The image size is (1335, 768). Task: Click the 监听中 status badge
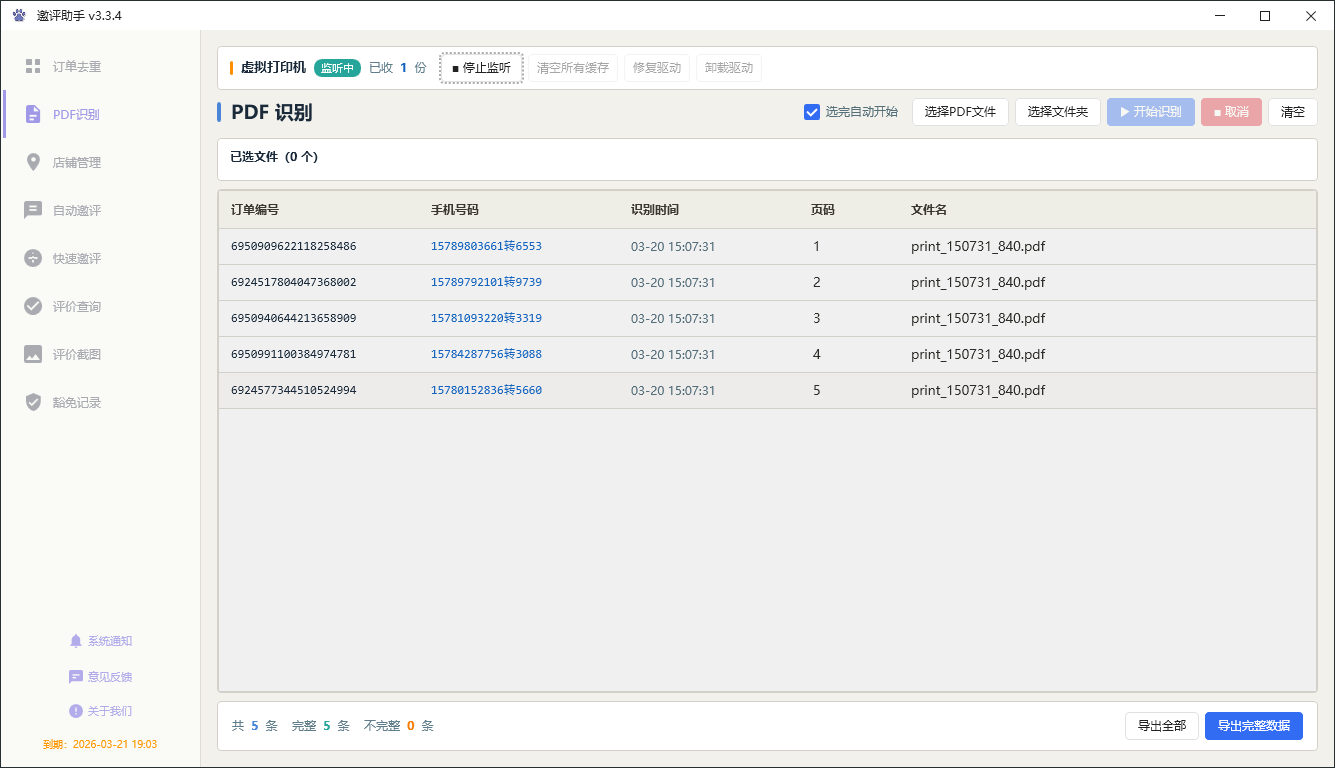[337, 68]
